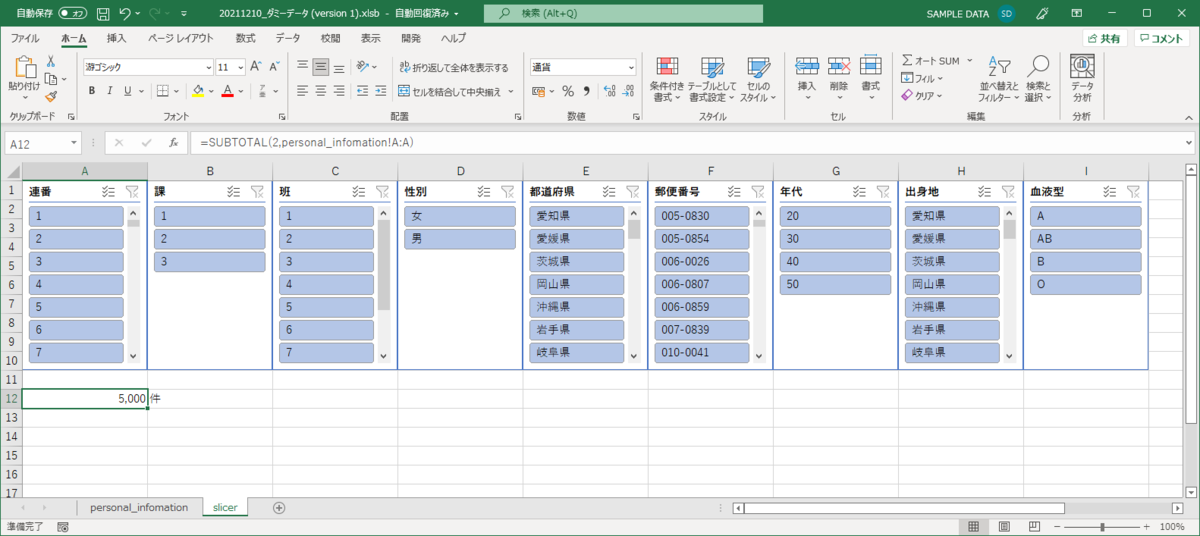Toggle multi-select in 連番 slicer
This screenshot has height=536, width=1200.
(x=109, y=191)
